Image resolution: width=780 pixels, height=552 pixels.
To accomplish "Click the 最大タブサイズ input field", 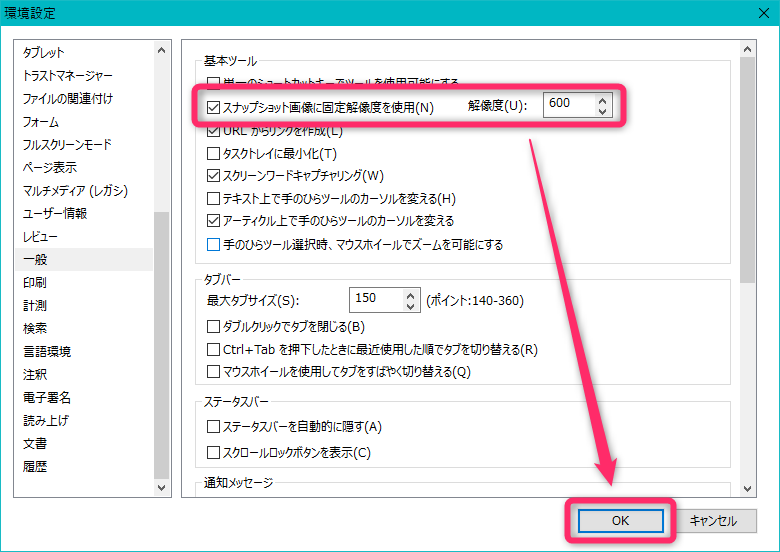I will point(375,299).
